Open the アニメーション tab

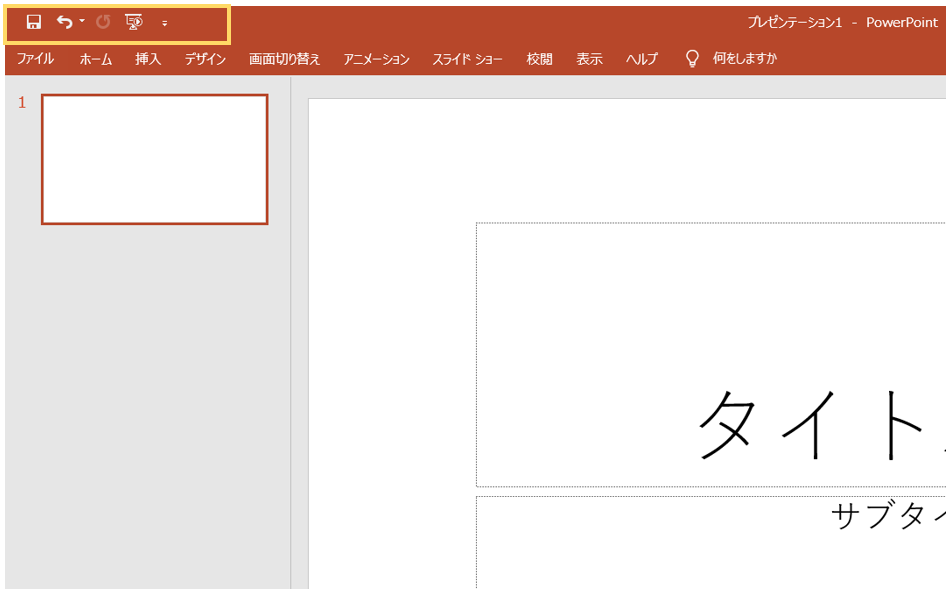point(376,59)
